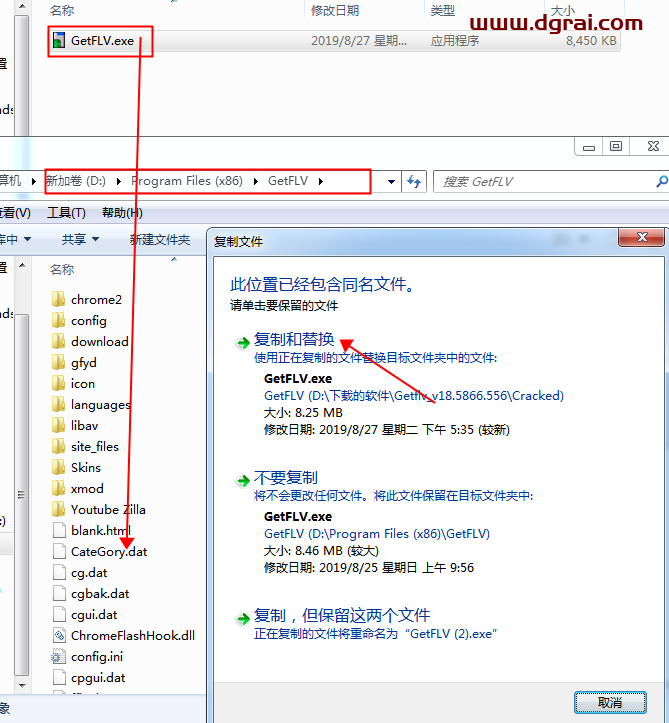Expand the arrow after Program Files (x86) breadcrumb
Screen dimensions: 669x723
255,181
